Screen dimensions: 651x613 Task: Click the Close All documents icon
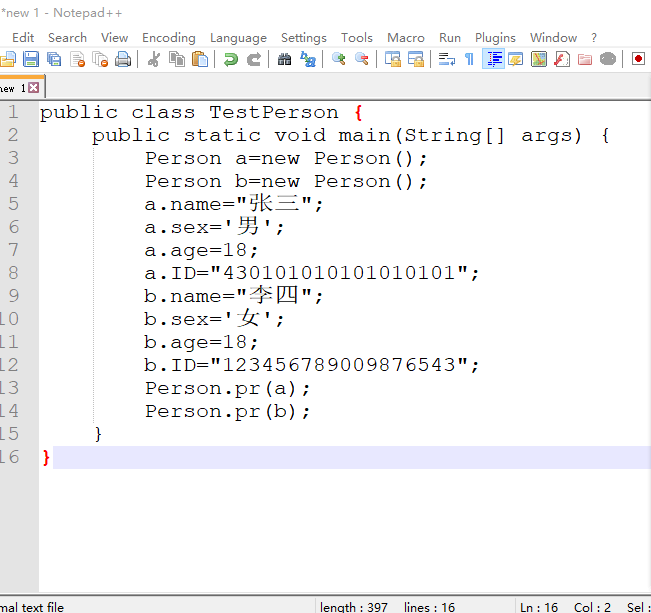[x=100, y=59]
